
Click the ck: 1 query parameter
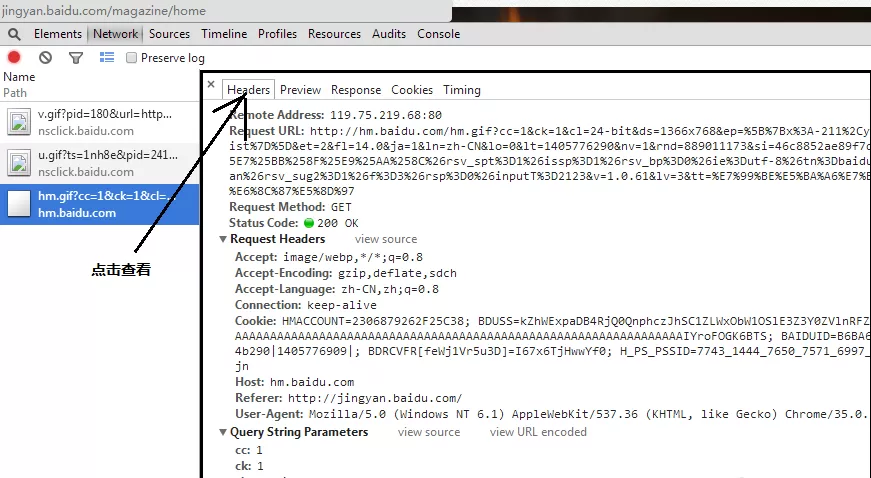coord(249,466)
